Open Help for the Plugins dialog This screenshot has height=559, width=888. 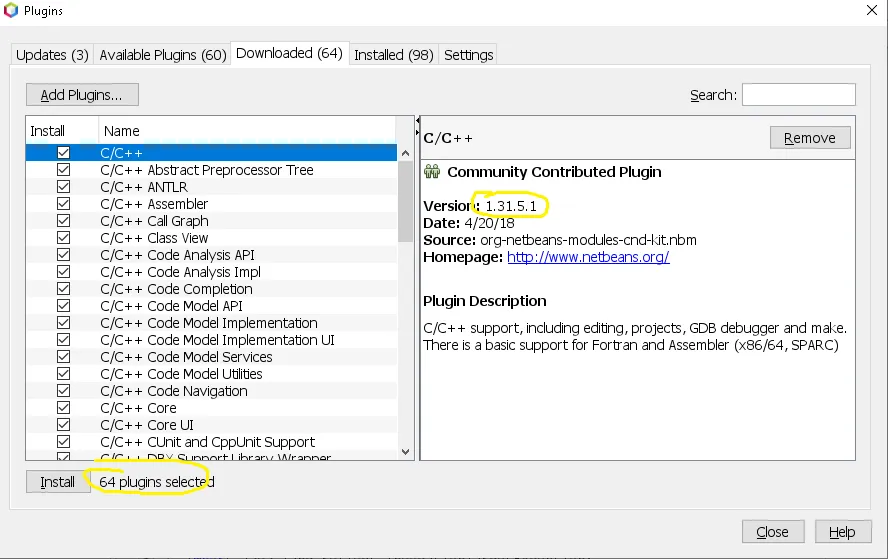842,532
